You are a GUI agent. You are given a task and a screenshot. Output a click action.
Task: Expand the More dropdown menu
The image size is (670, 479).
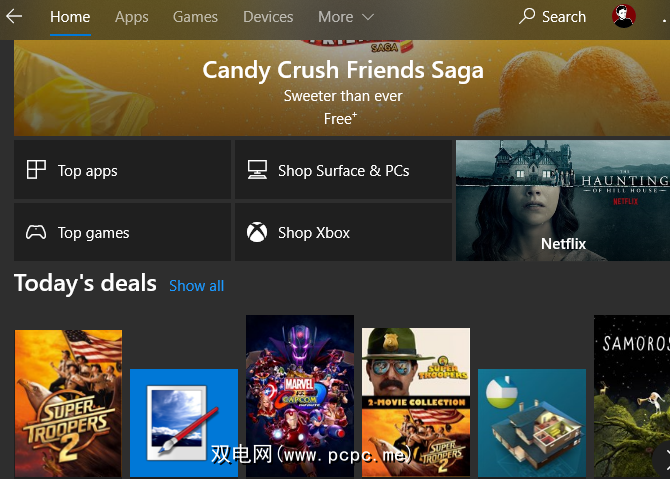point(345,17)
